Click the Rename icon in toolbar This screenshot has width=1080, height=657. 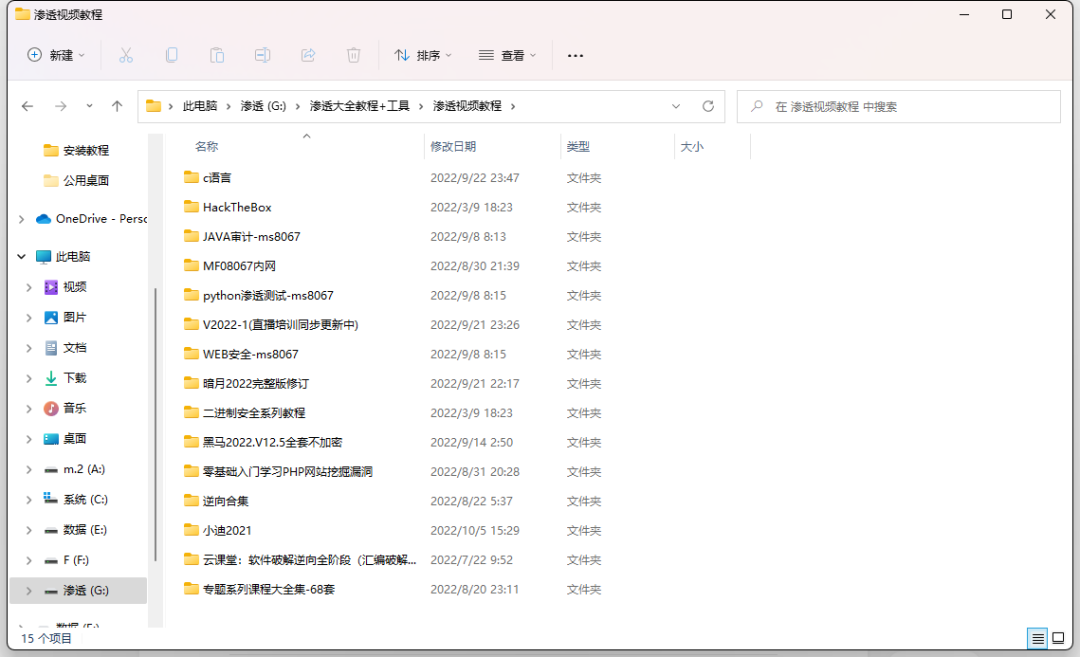(262, 55)
